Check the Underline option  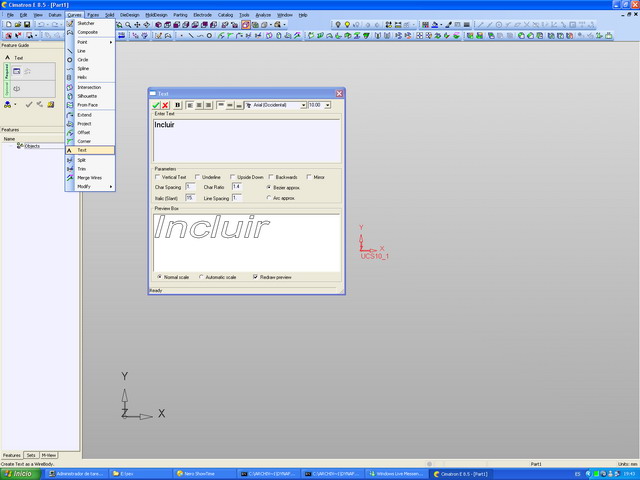(196, 177)
